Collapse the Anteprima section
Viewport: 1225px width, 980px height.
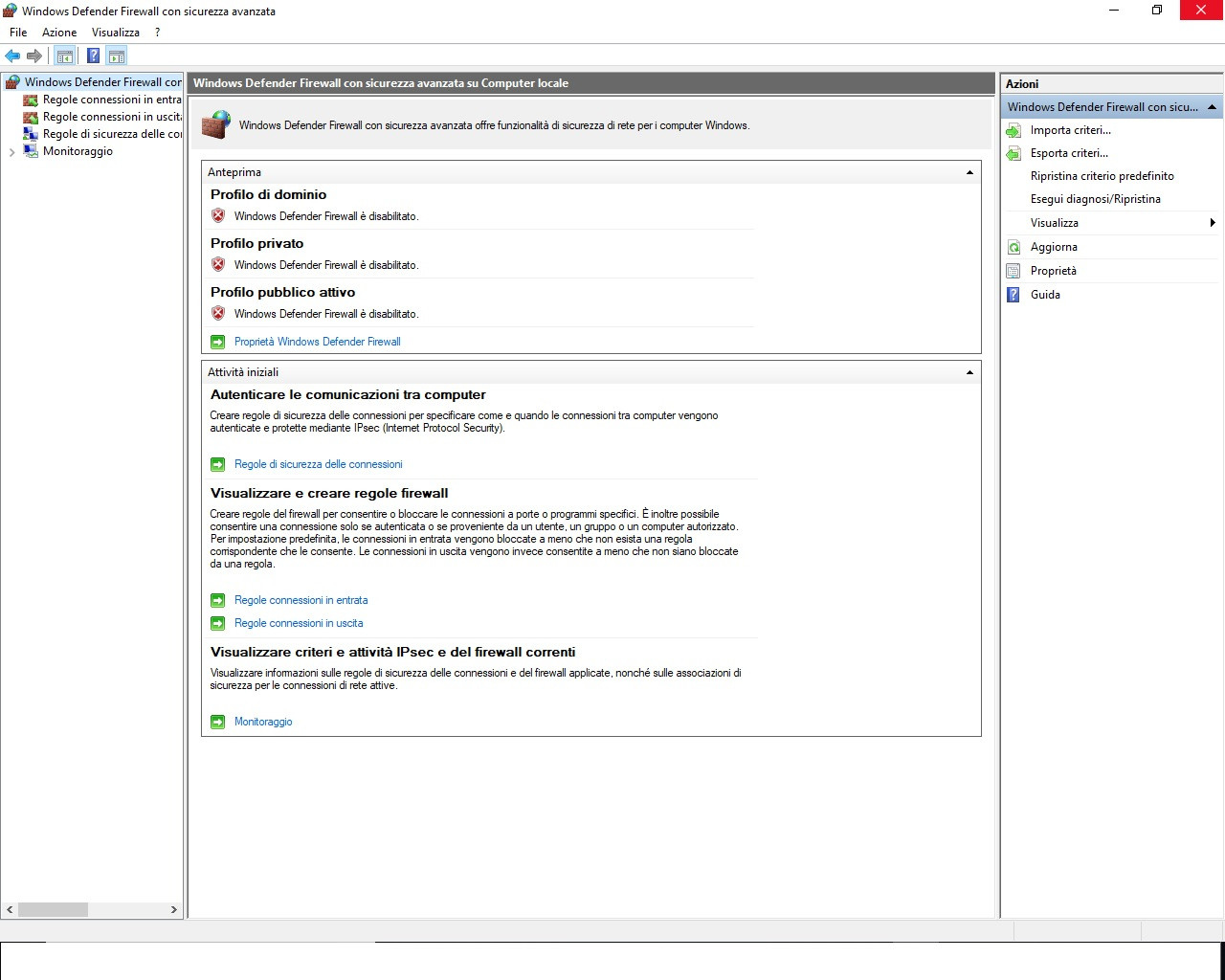[969, 172]
